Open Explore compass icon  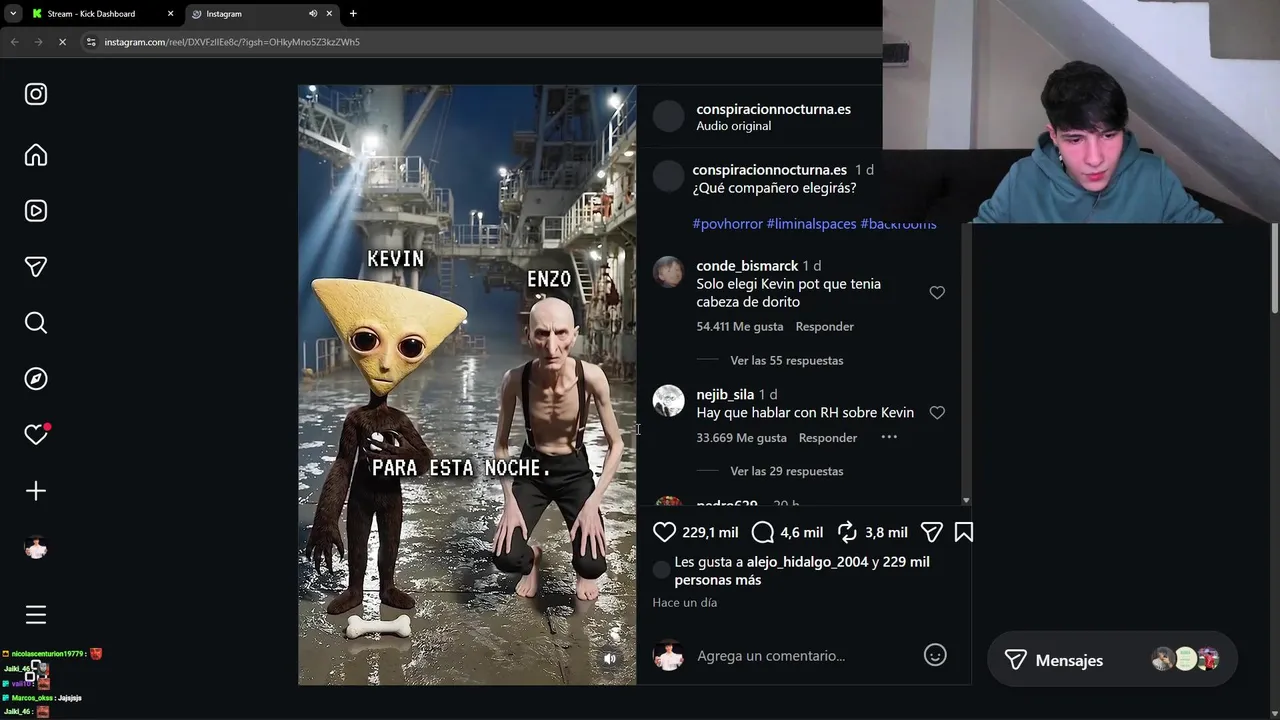(x=36, y=379)
